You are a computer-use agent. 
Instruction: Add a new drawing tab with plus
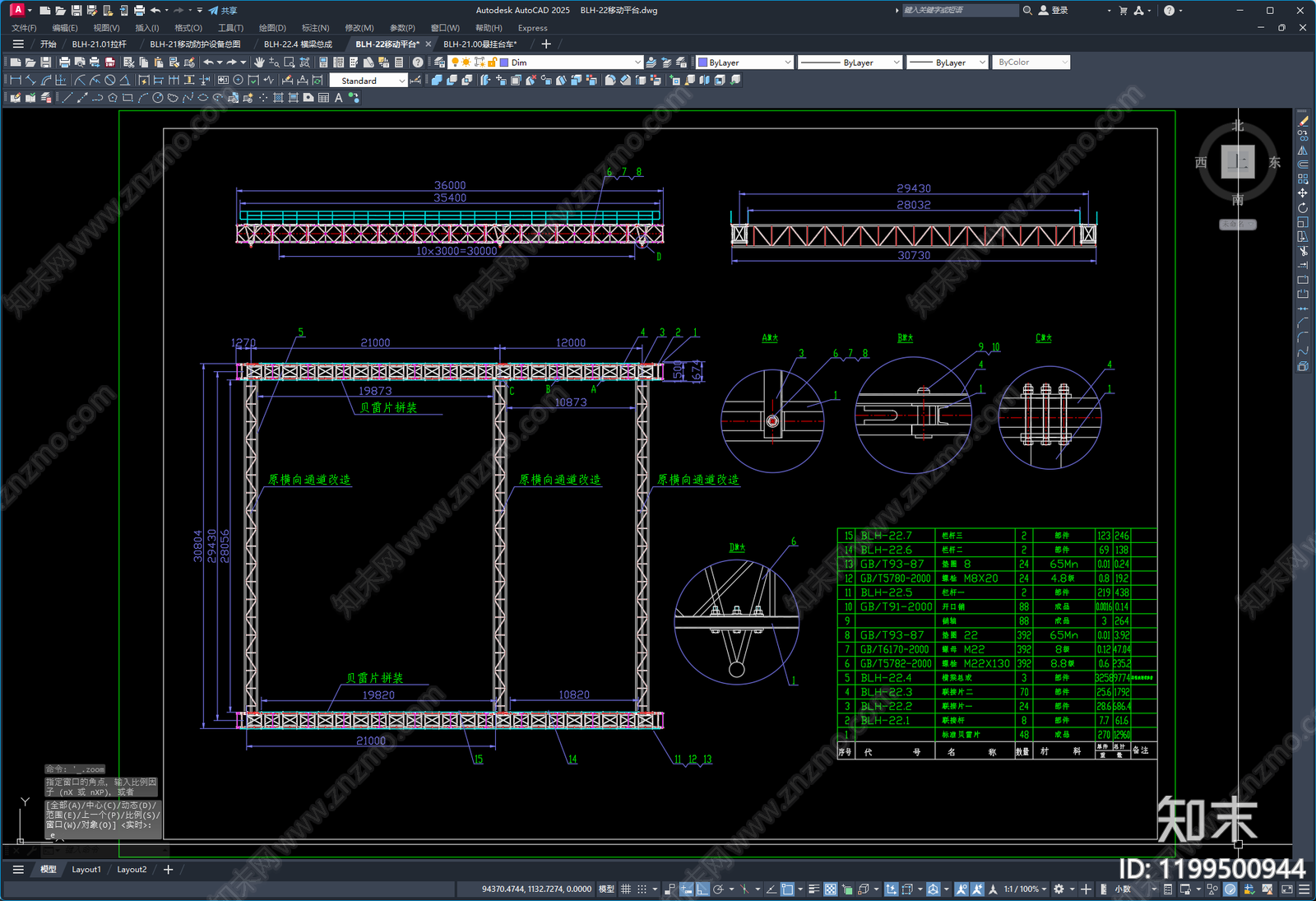(x=546, y=44)
